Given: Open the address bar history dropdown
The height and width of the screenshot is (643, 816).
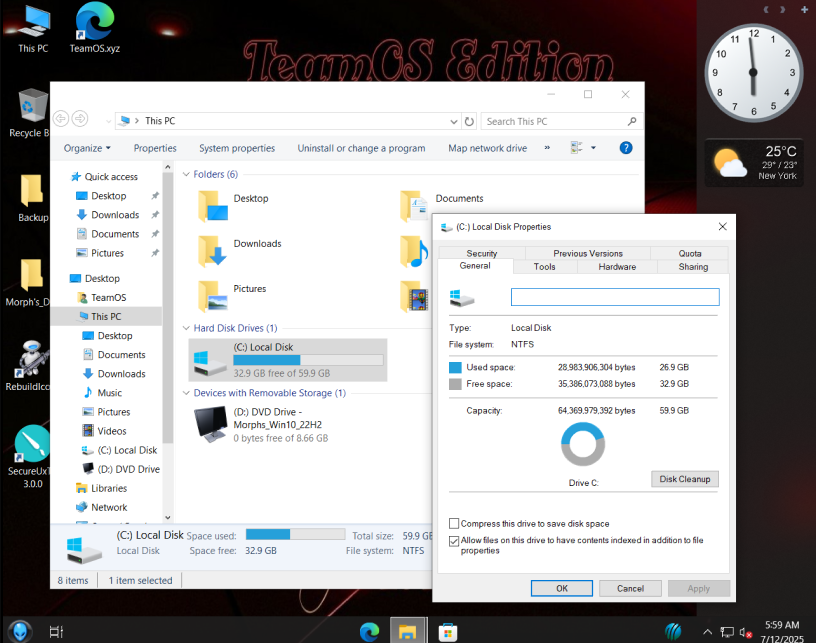Looking at the screenshot, I should tap(454, 121).
